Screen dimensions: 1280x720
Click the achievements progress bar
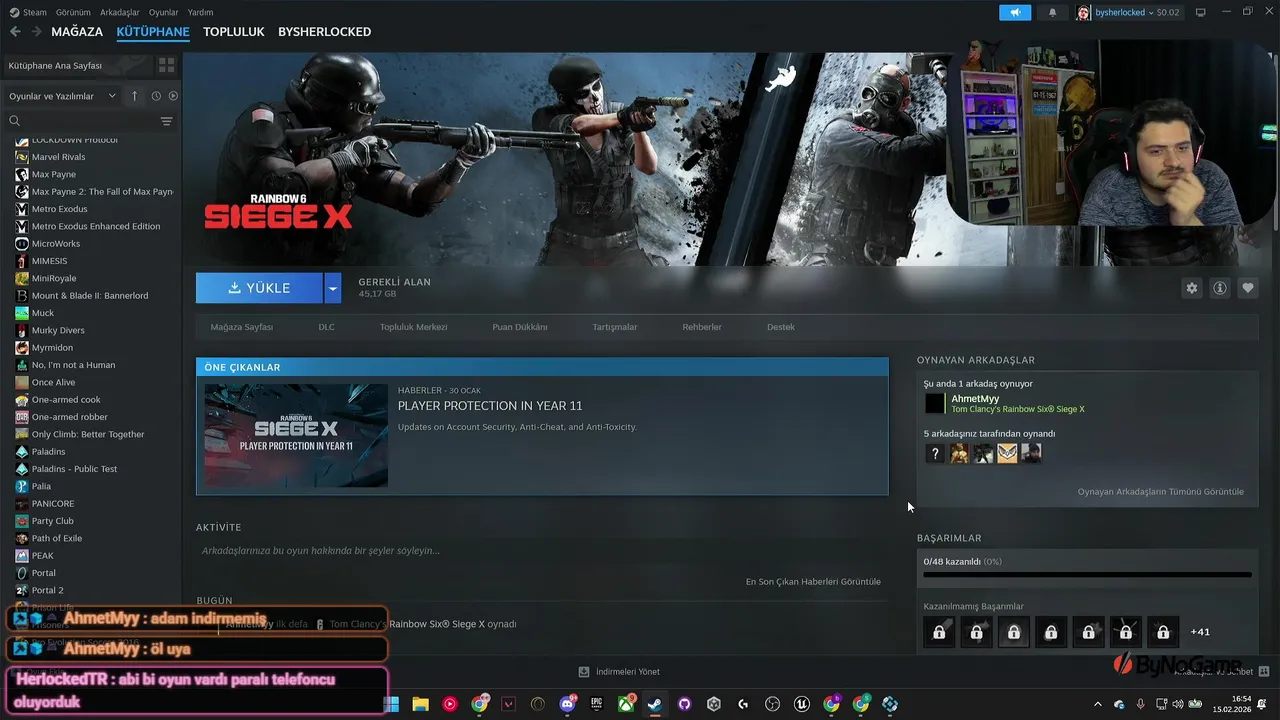[x=1087, y=575]
